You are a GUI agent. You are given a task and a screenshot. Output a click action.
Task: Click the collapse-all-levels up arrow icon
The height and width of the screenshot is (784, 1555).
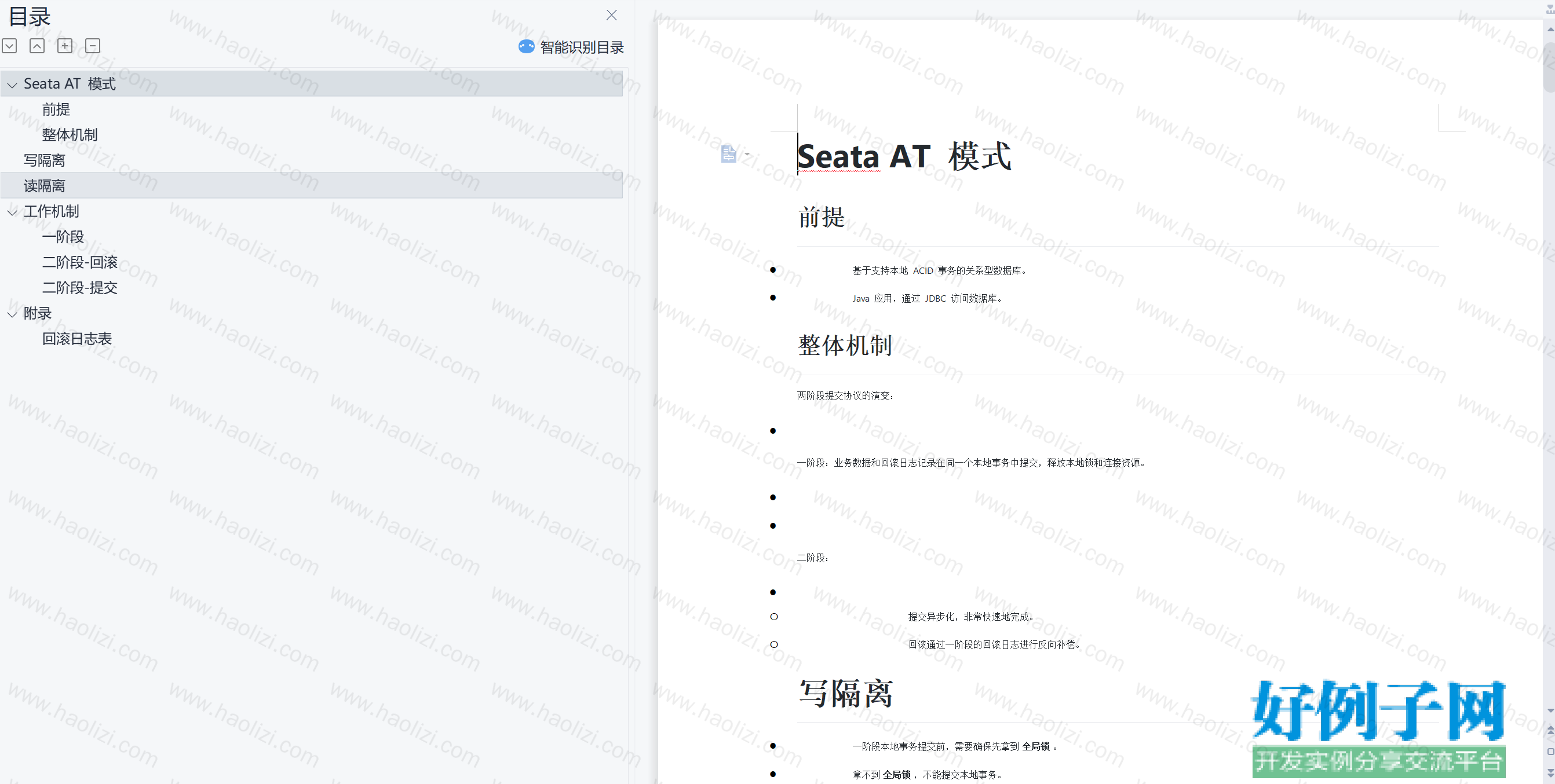click(x=37, y=46)
